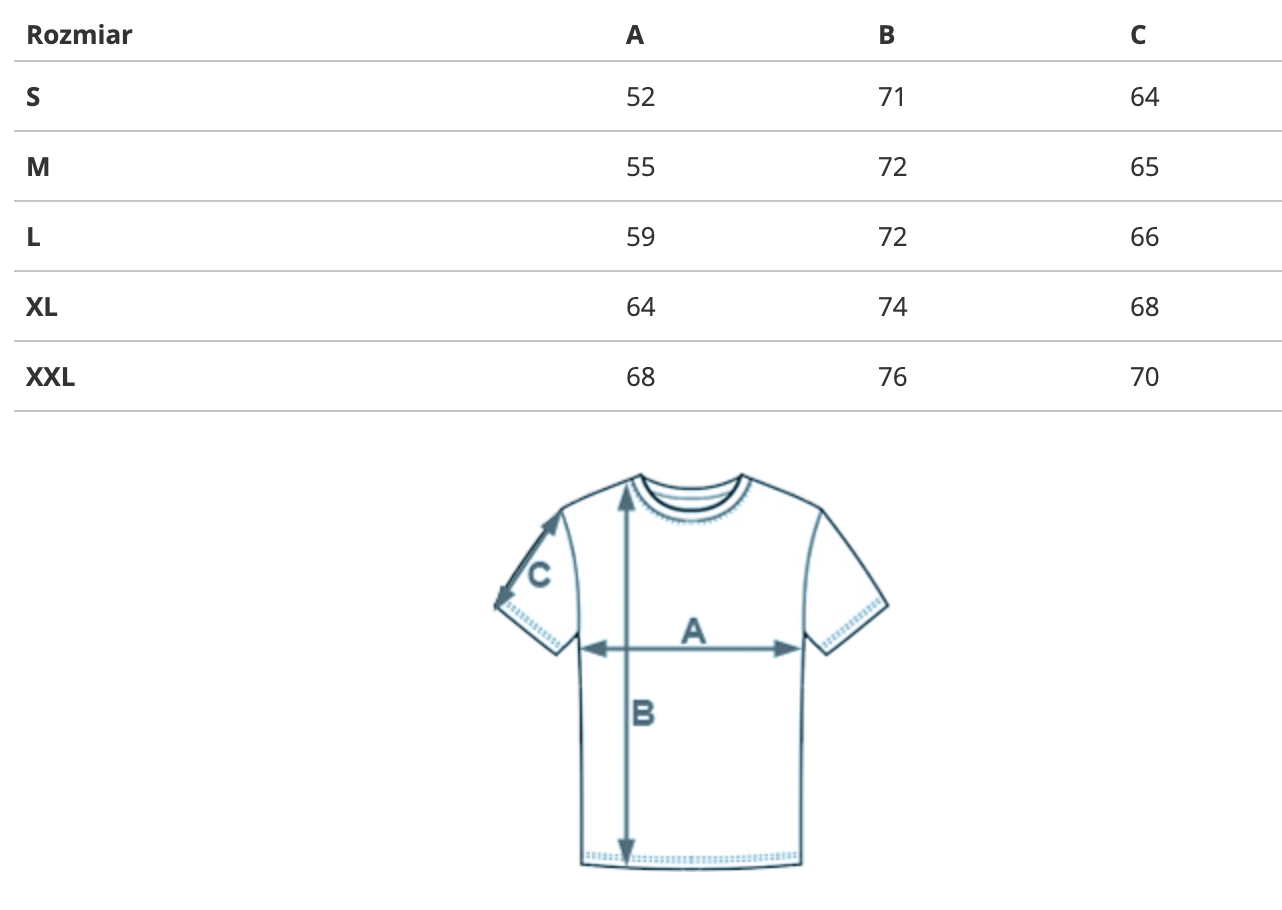Click length value 71 for size S
The height and width of the screenshot is (910, 1282).
[892, 97]
